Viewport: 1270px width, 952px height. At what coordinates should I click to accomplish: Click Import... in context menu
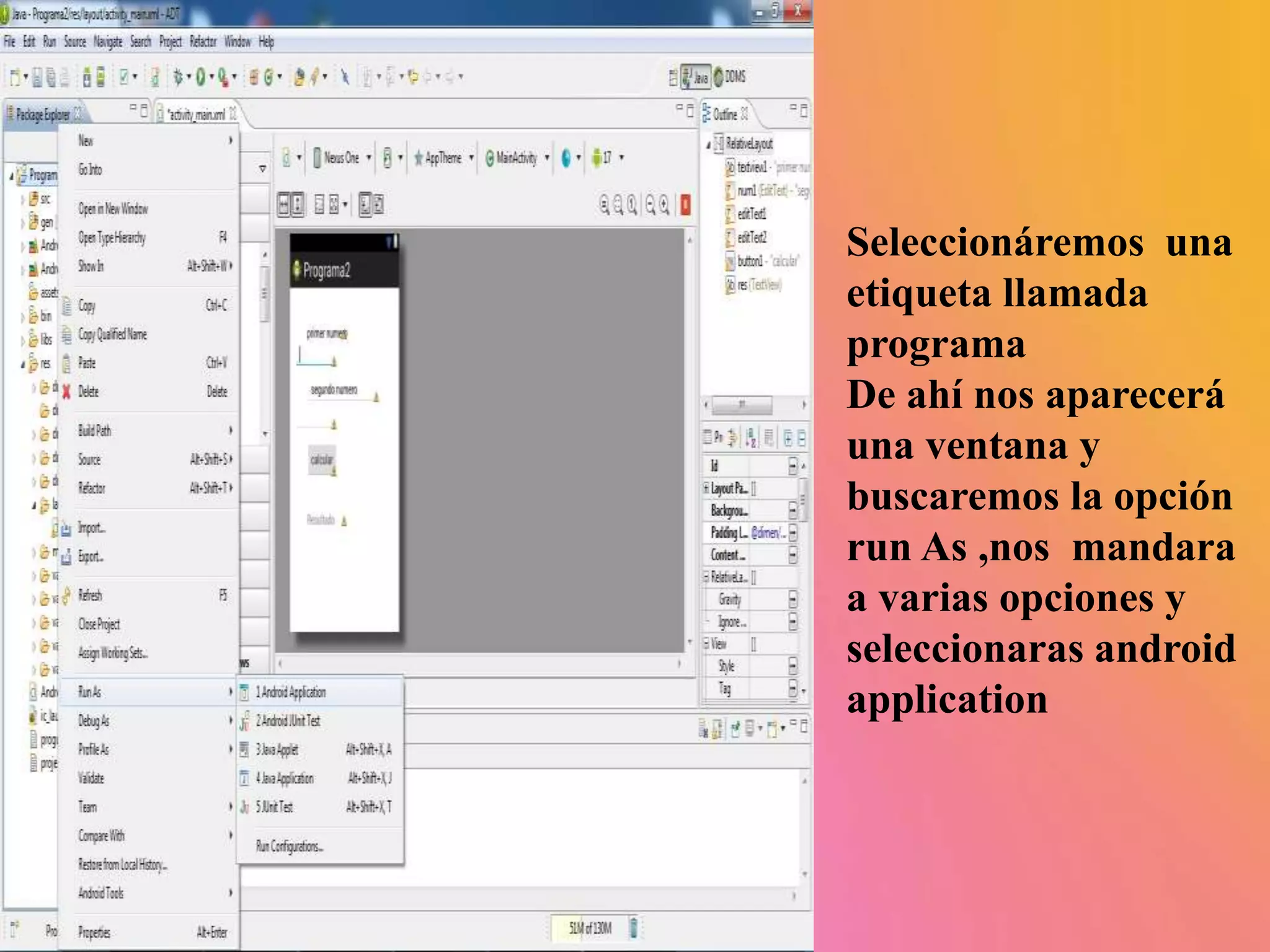(x=91, y=528)
